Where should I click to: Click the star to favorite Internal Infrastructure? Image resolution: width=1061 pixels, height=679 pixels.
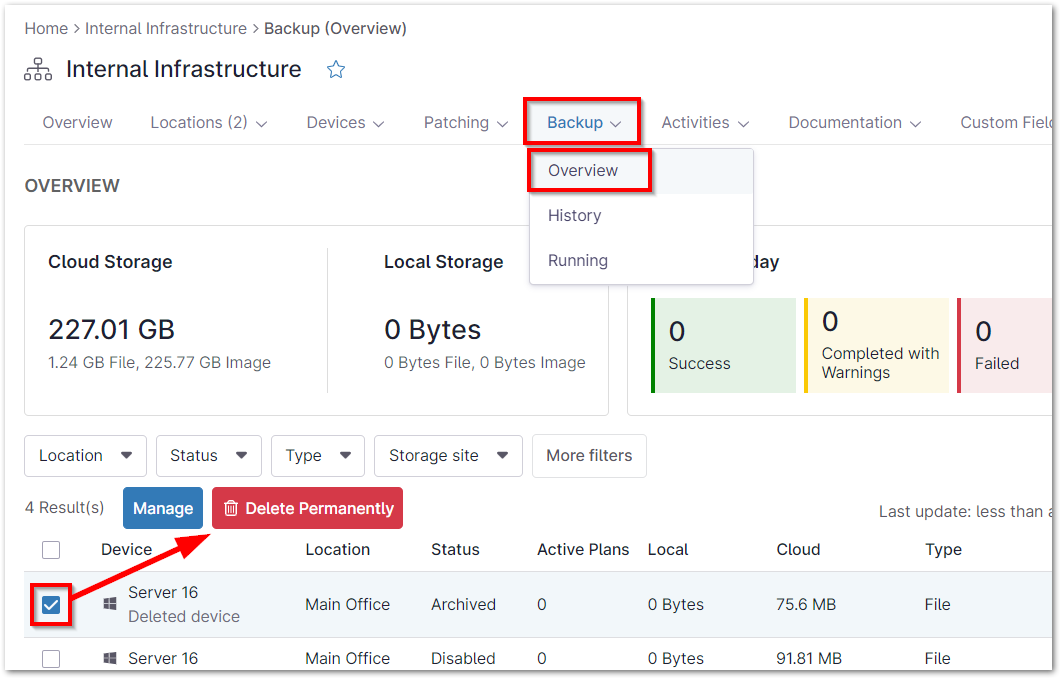tap(336, 69)
